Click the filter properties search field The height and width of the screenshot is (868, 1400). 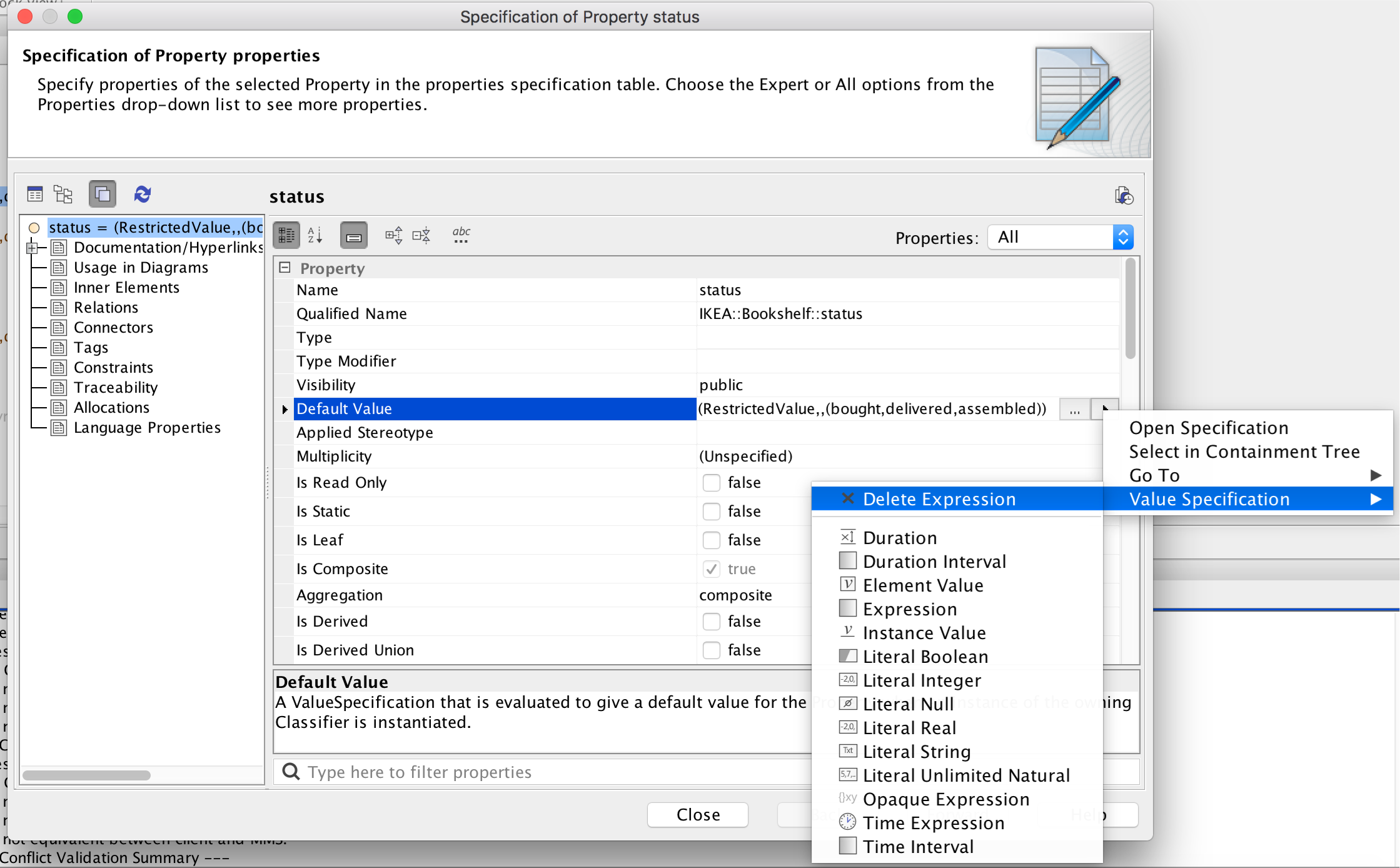[x=541, y=772]
